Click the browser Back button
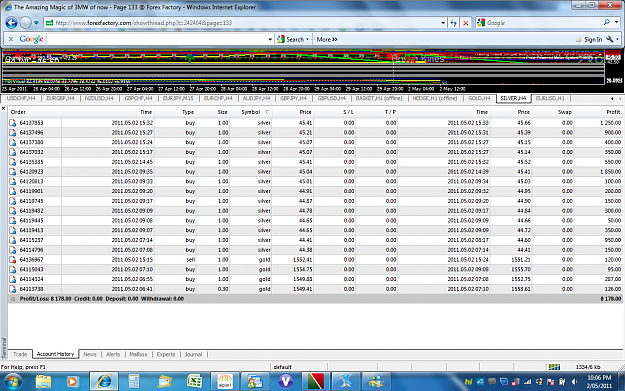Image resolution: width=625 pixels, height=391 pixels. (11, 23)
